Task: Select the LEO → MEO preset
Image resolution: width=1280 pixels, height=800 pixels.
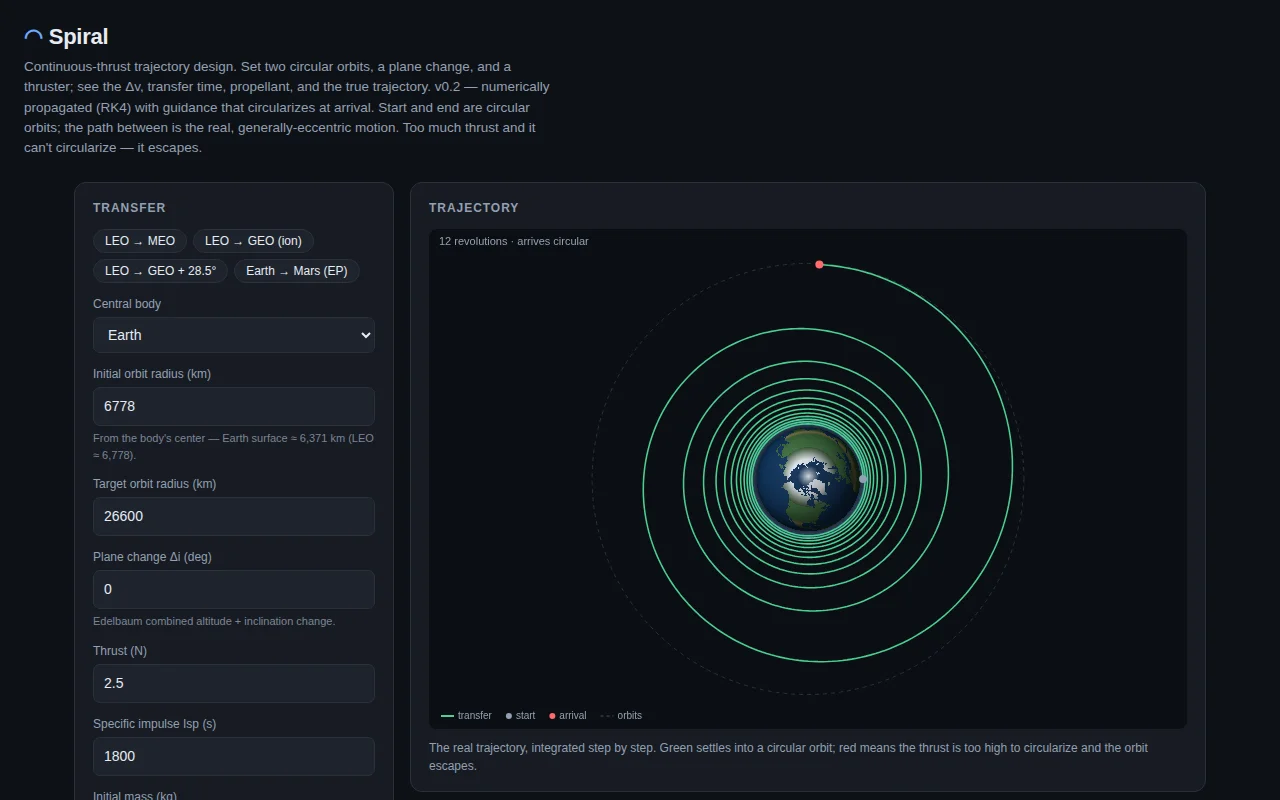Action: (140, 241)
